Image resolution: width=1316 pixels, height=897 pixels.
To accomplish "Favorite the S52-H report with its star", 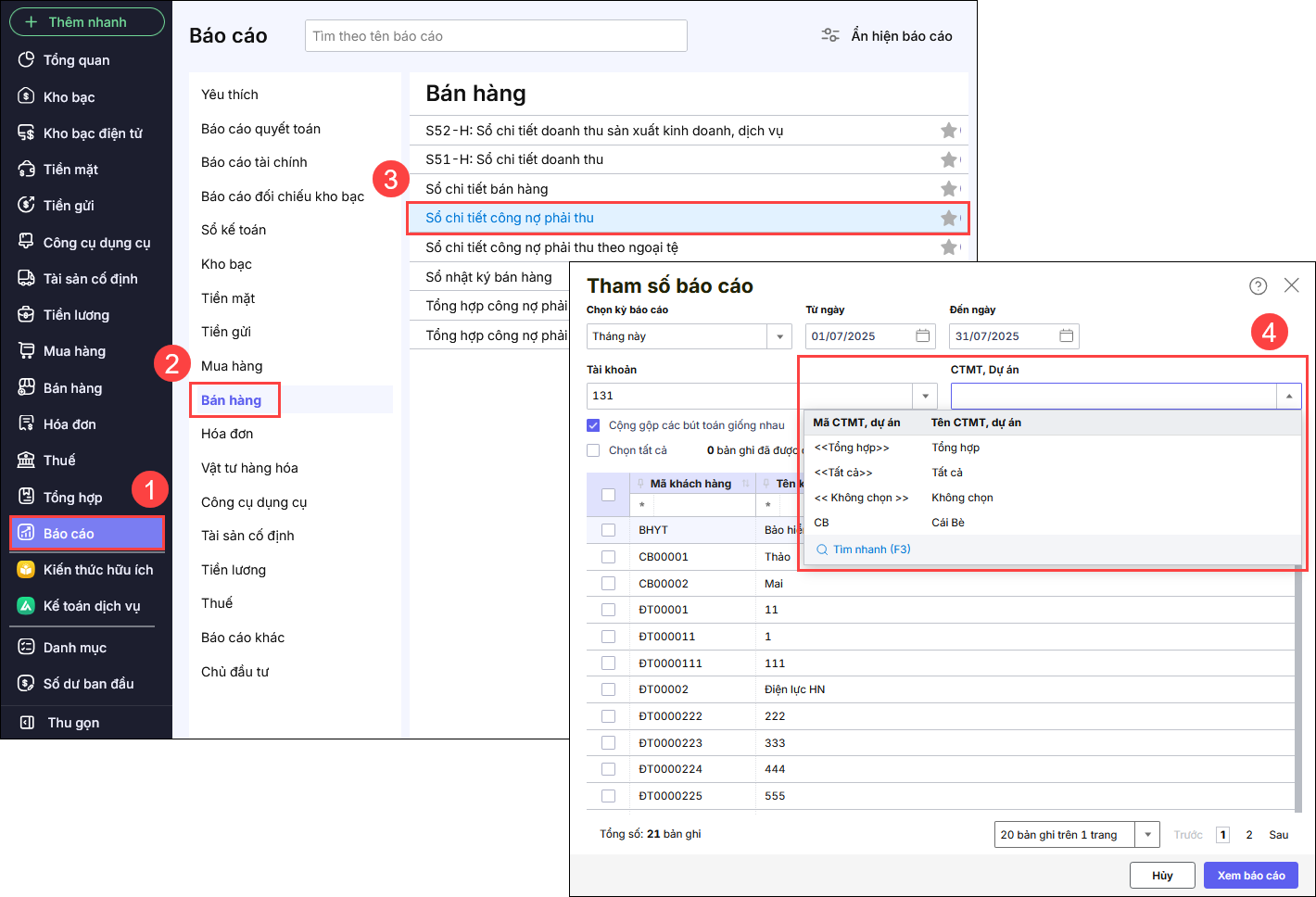I will (949, 131).
